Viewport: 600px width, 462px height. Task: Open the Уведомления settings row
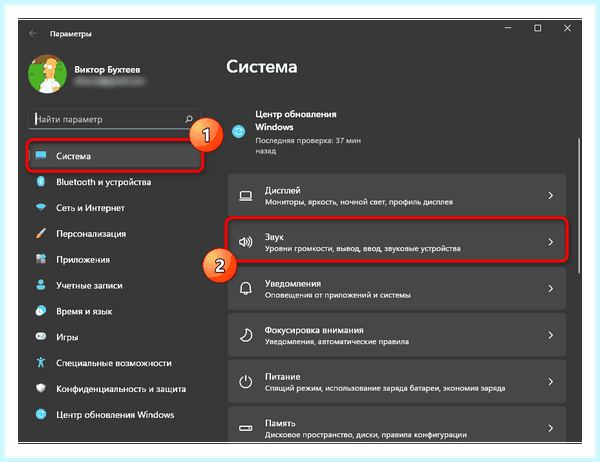pyautogui.click(x=397, y=289)
